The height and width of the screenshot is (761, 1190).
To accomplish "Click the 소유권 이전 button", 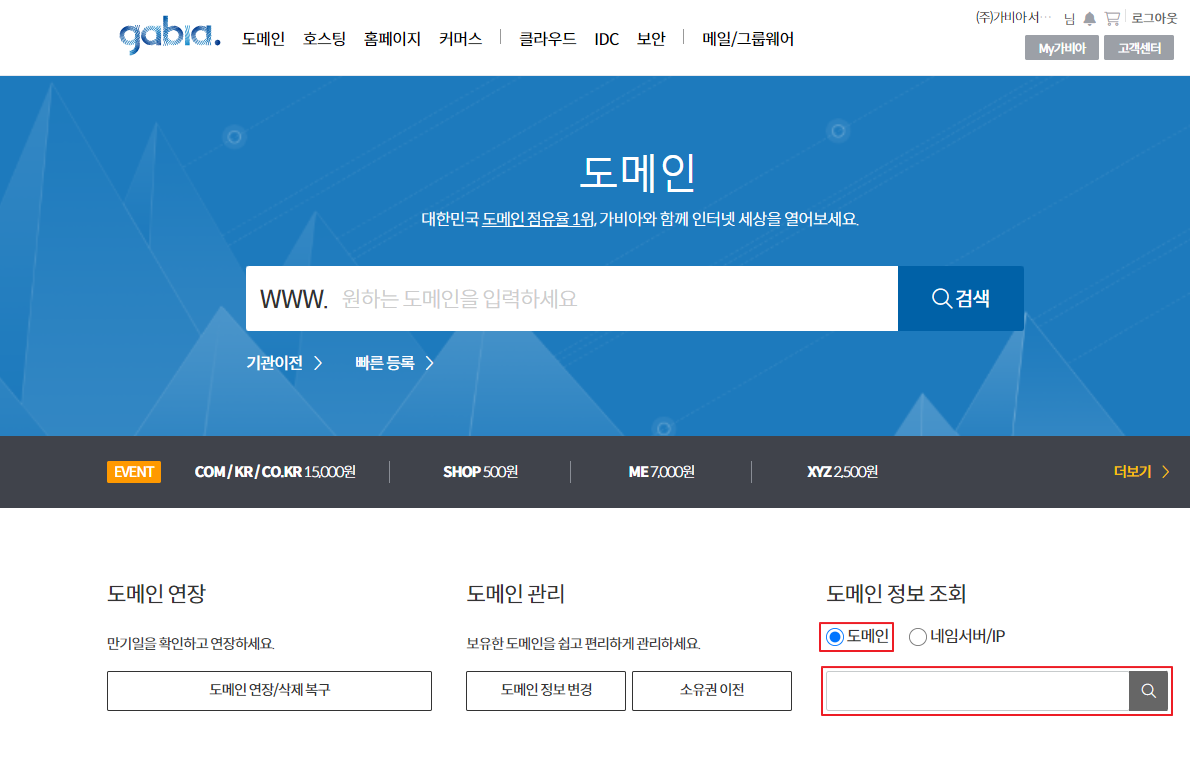I will [711, 690].
